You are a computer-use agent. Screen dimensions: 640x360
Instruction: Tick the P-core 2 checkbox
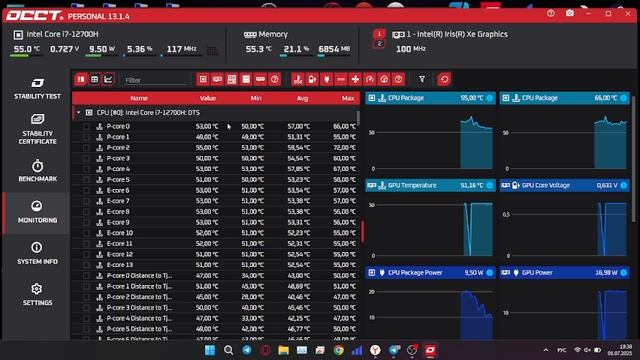[86, 148]
